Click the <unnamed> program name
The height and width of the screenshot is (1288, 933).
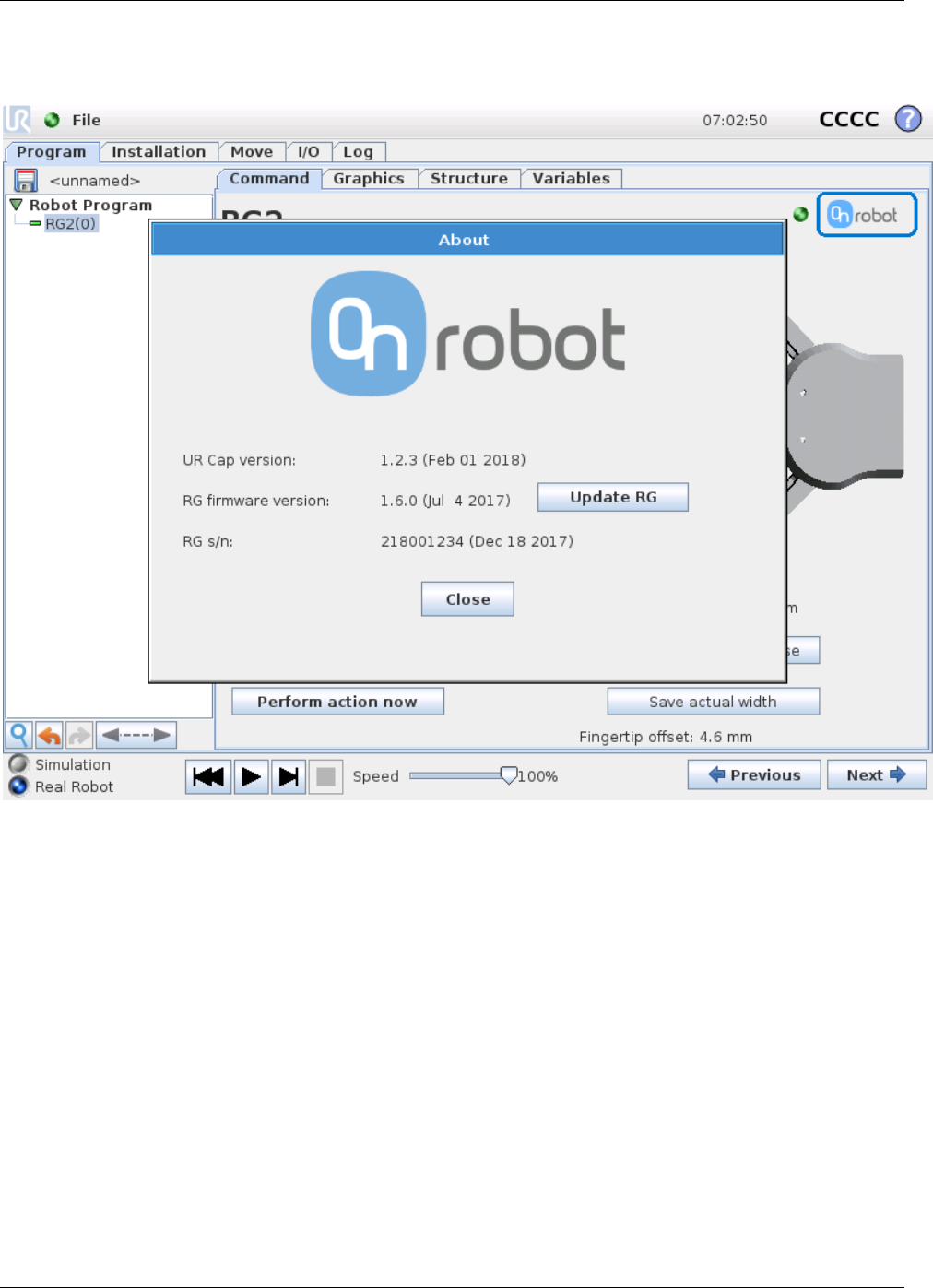pyautogui.click(x=95, y=181)
